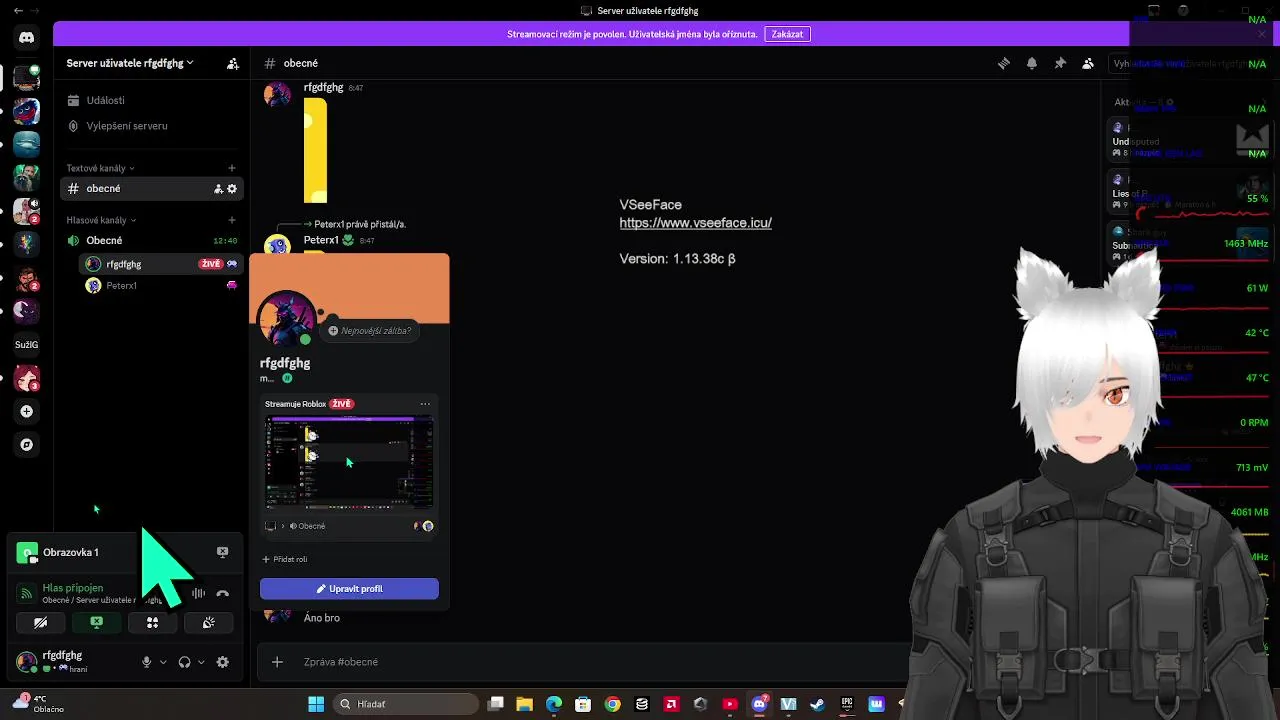Click the yellow image in rfgdfghg's message
The width and height of the screenshot is (1280, 720).
coord(316,150)
